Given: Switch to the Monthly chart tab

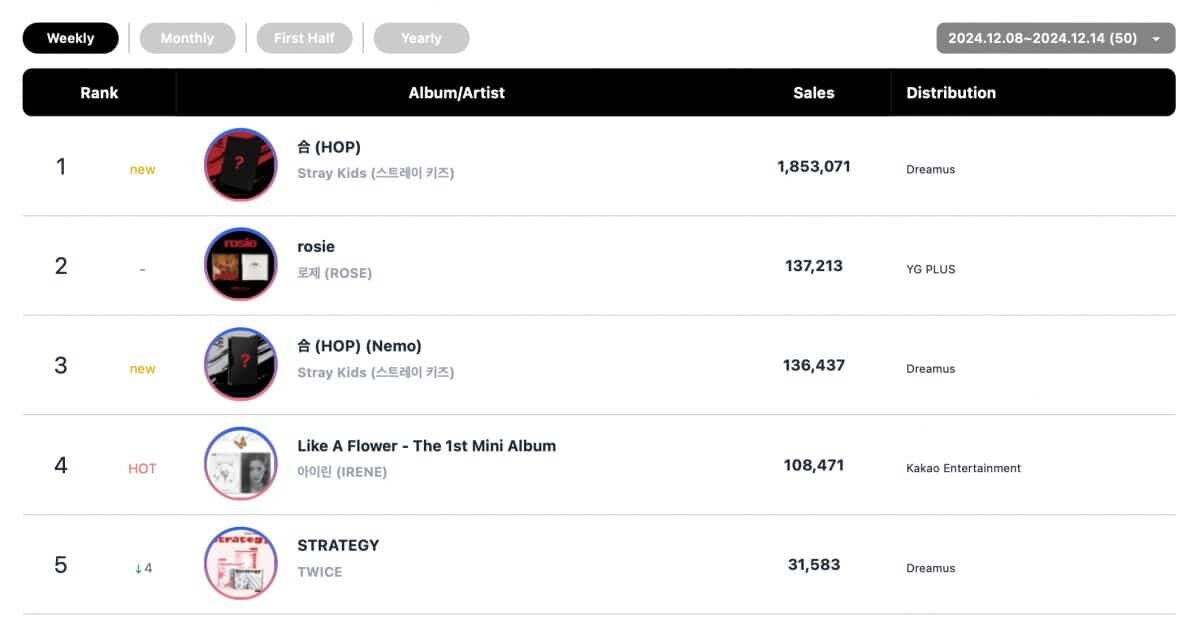Looking at the screenshot, I should 187,38.
